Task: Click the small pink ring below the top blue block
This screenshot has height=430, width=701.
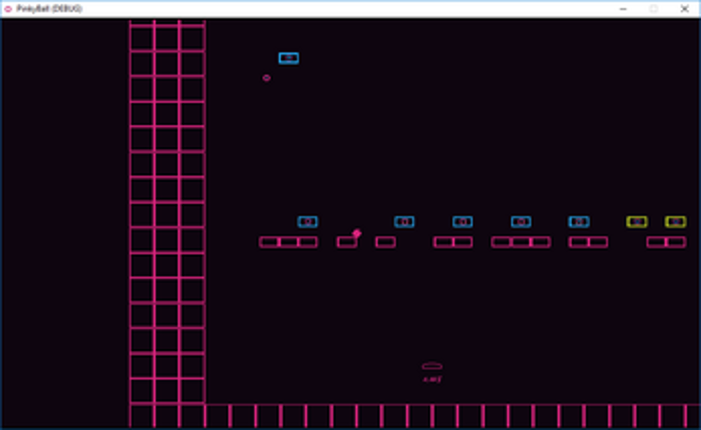Action: pos(266,78)
